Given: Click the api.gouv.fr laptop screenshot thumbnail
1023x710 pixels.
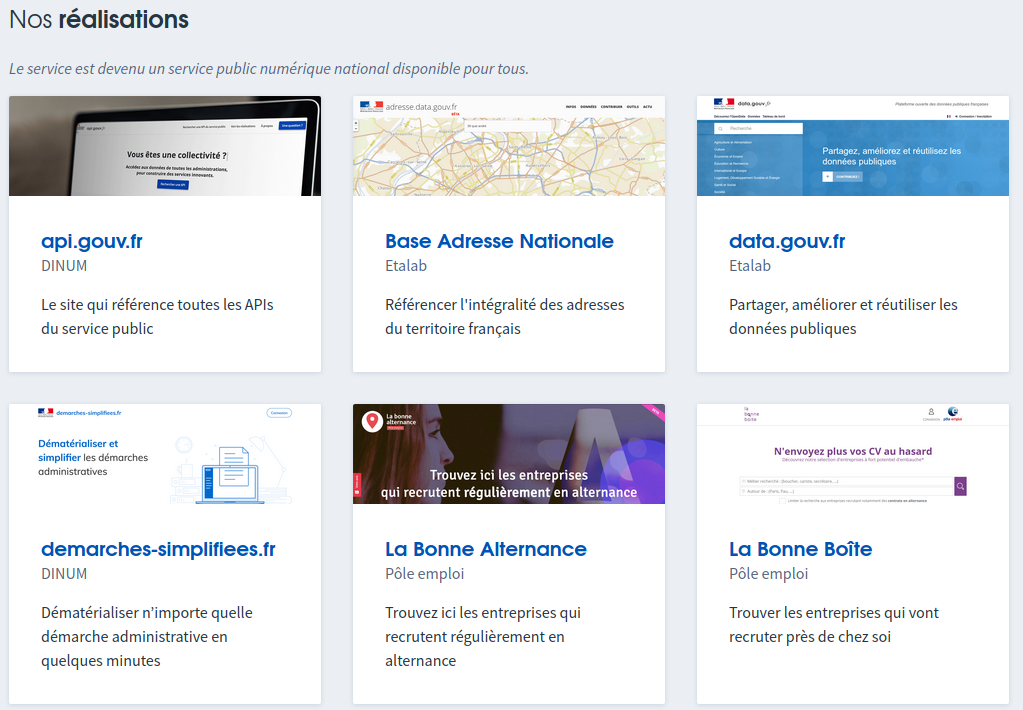Looking at the screenshot, I should click(x=165, y=146).
